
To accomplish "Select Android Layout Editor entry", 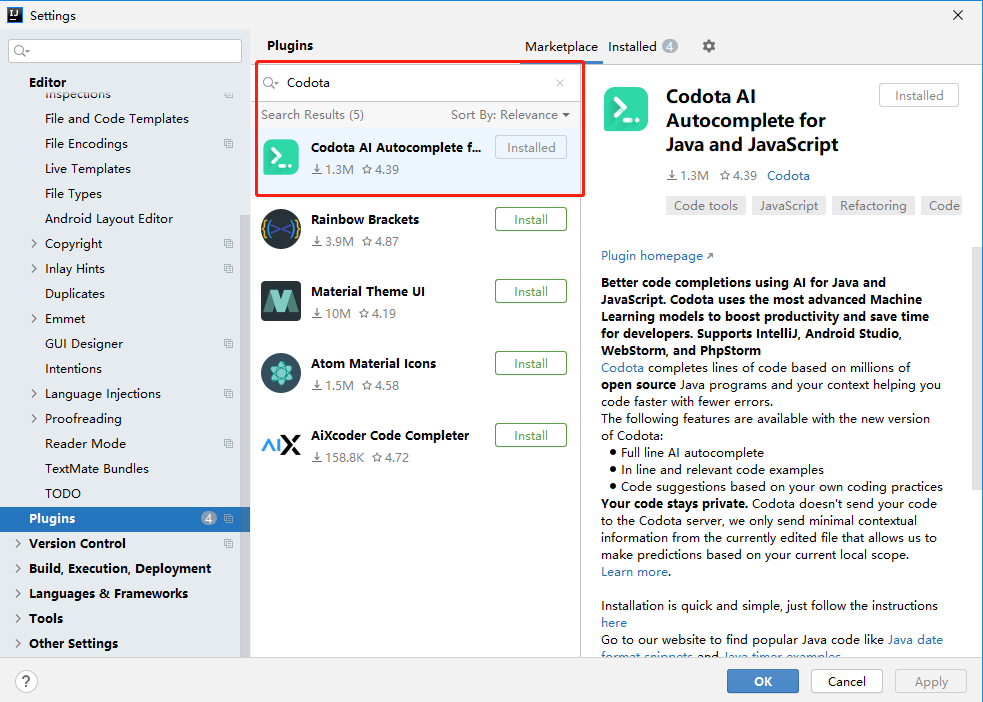I will 108,219.
